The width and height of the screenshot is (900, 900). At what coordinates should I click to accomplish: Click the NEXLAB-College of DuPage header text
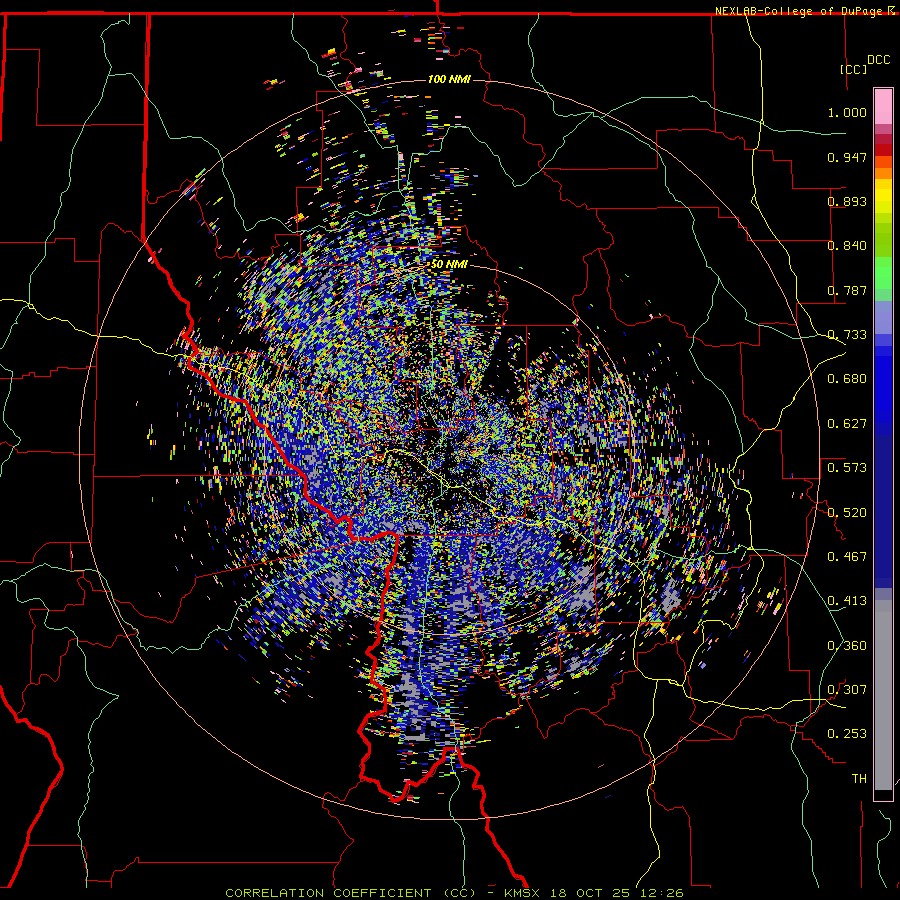[801, 11]
